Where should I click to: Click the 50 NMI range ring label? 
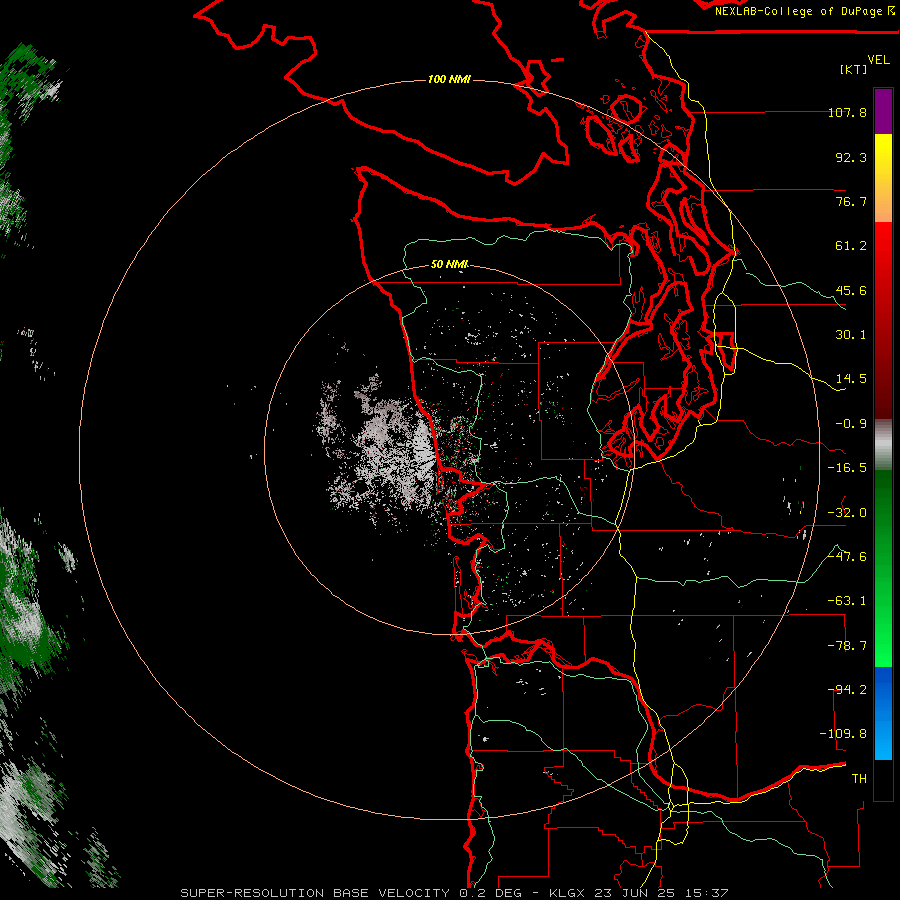click(449, 264)
